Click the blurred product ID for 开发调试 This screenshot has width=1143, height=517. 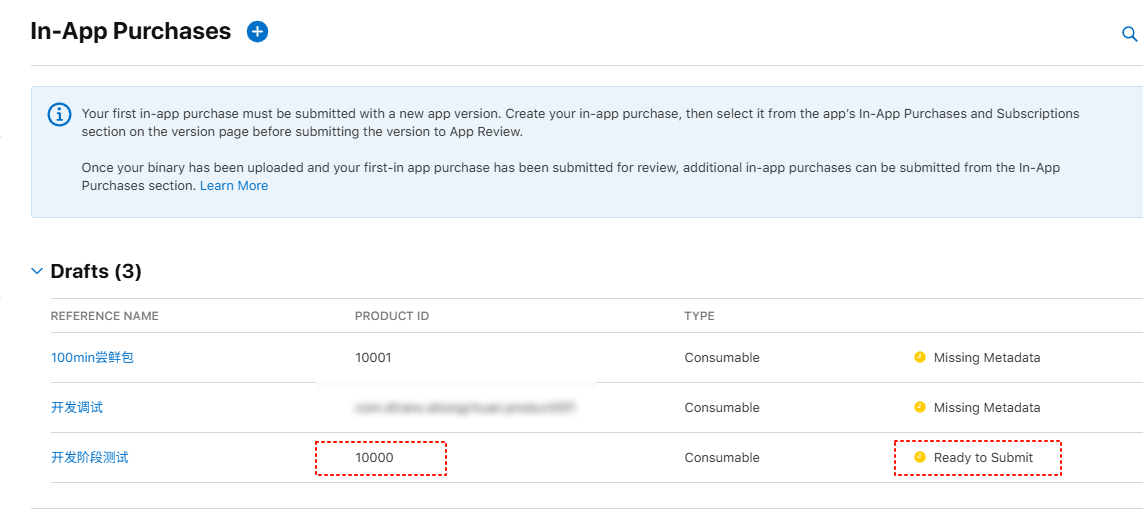point(466,407)
